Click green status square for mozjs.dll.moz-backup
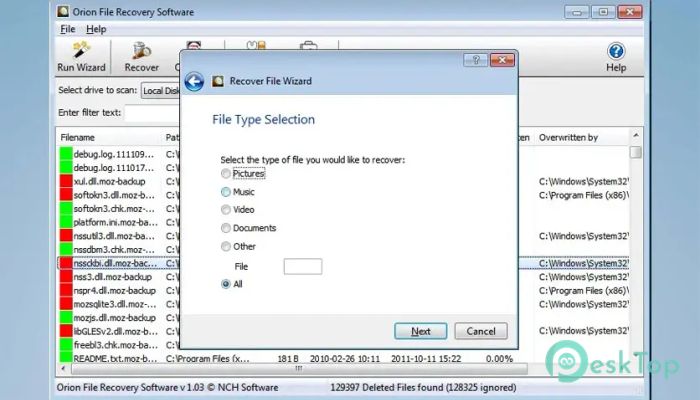700x400 pixels. coord(66,317)
